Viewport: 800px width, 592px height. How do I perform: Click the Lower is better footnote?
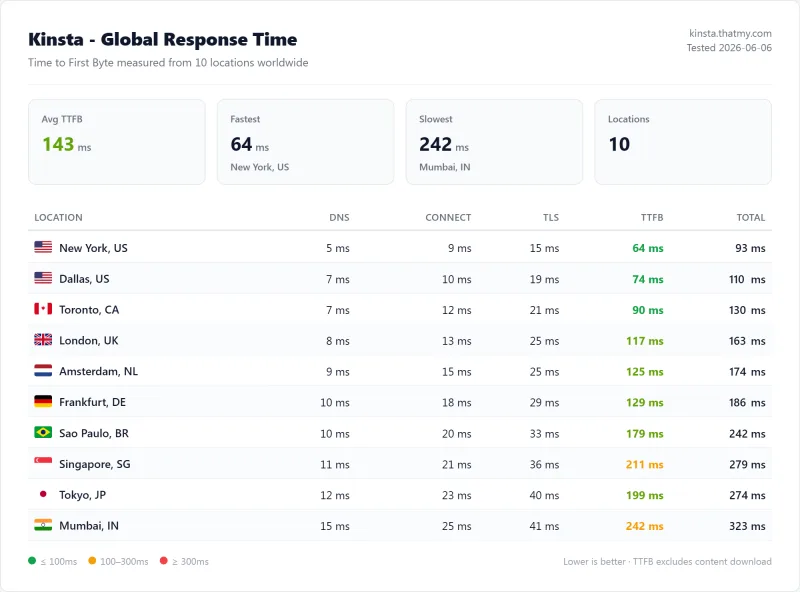pyautogui.click(x=667, y=561)
